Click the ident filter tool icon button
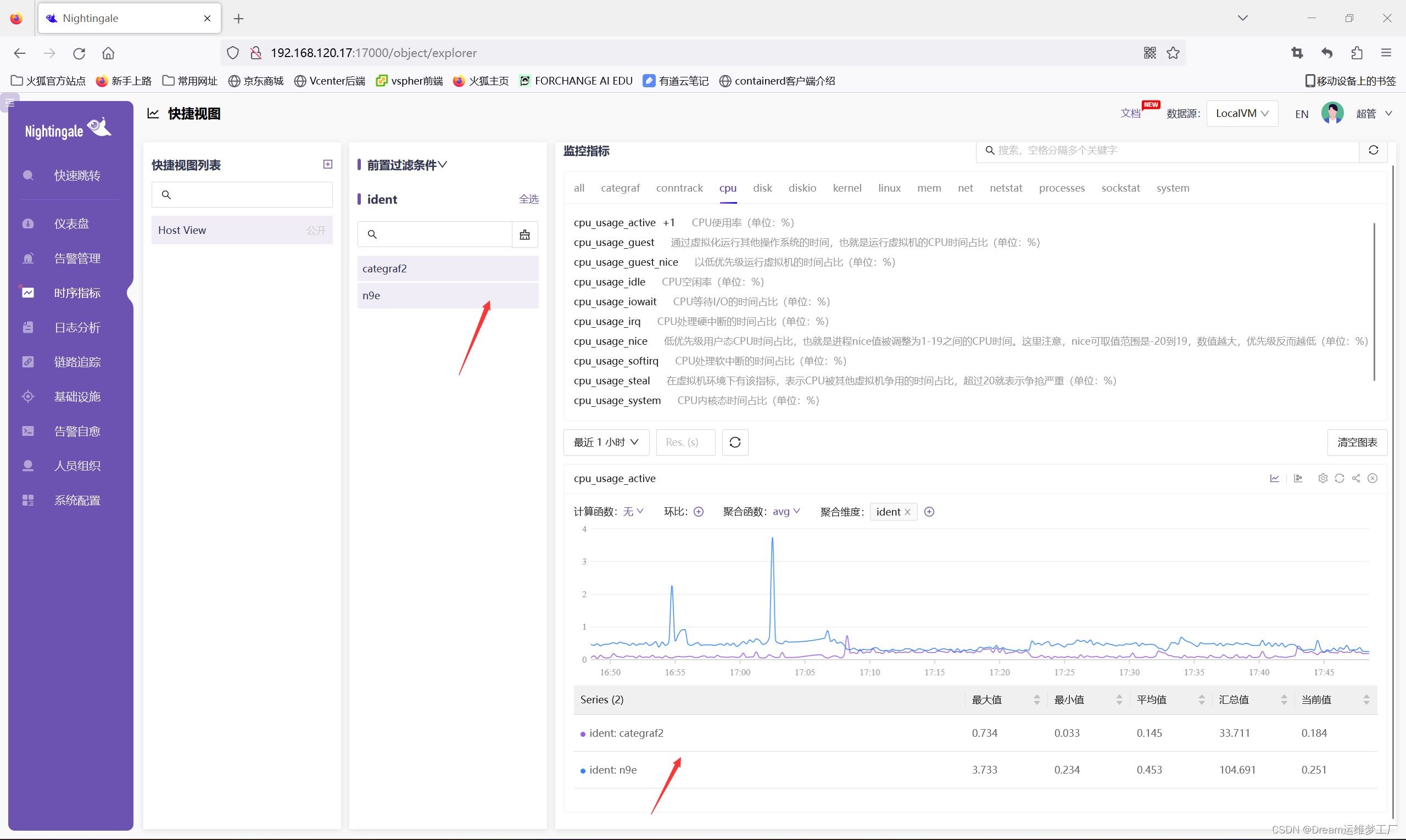The height and width of the screenshot is (840, 1406). click(525, 234)
